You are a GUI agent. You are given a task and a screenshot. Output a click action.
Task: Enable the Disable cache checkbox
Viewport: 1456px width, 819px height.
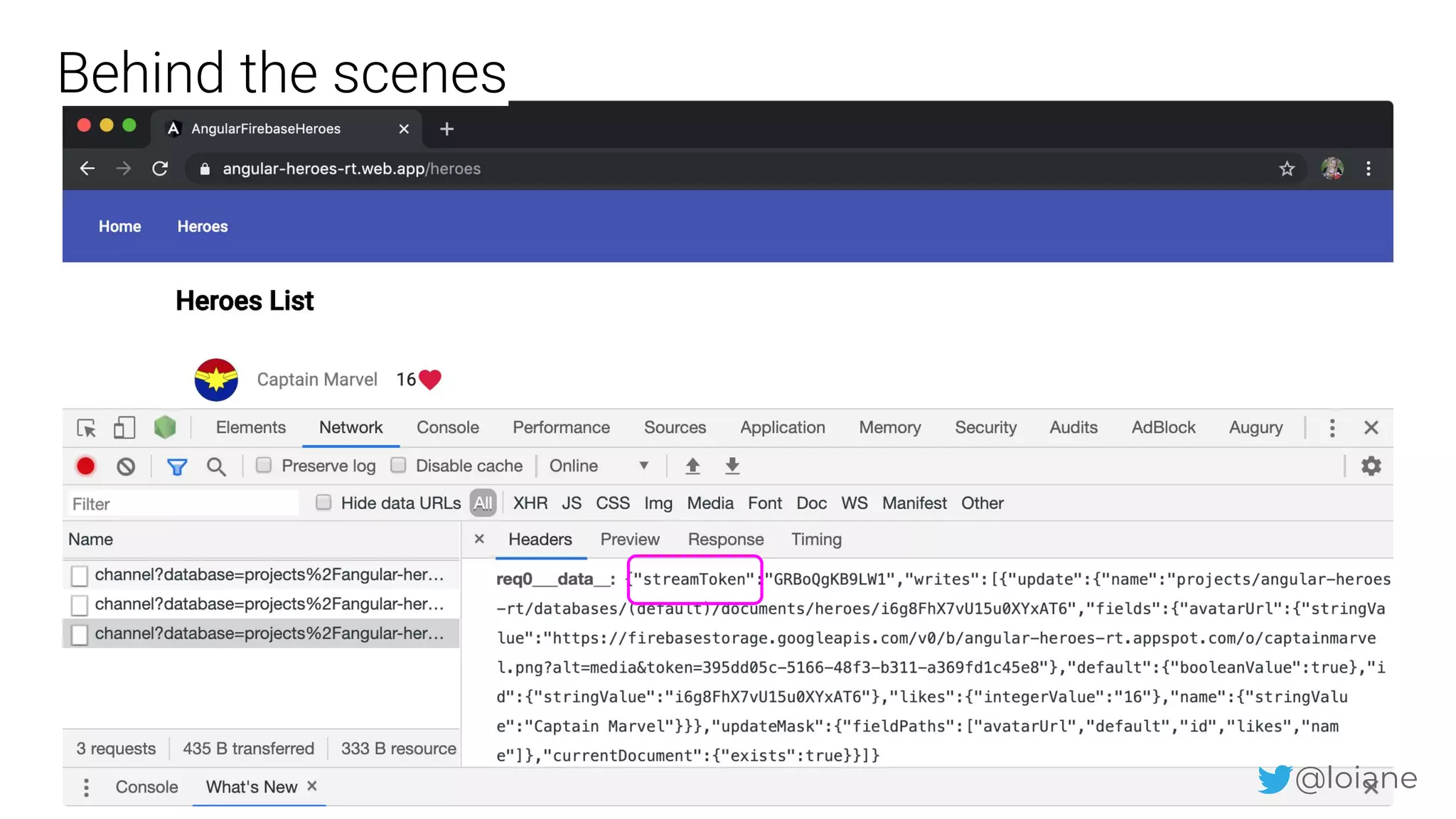tap(398, 466)
